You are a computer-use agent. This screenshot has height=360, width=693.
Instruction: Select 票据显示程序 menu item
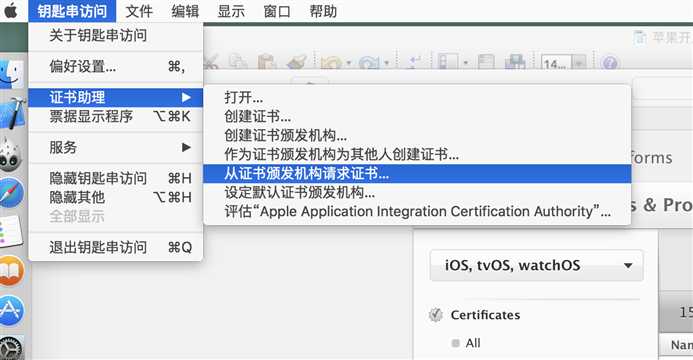pos(116,116)
